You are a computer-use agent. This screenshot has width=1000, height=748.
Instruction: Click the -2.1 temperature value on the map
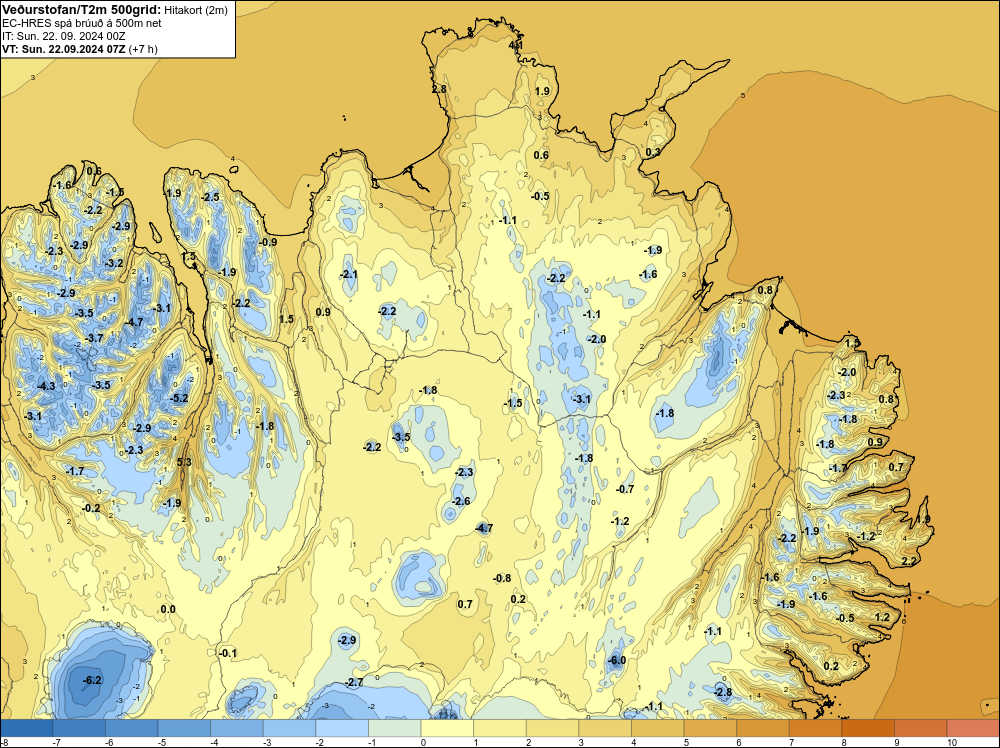[348, 275]
